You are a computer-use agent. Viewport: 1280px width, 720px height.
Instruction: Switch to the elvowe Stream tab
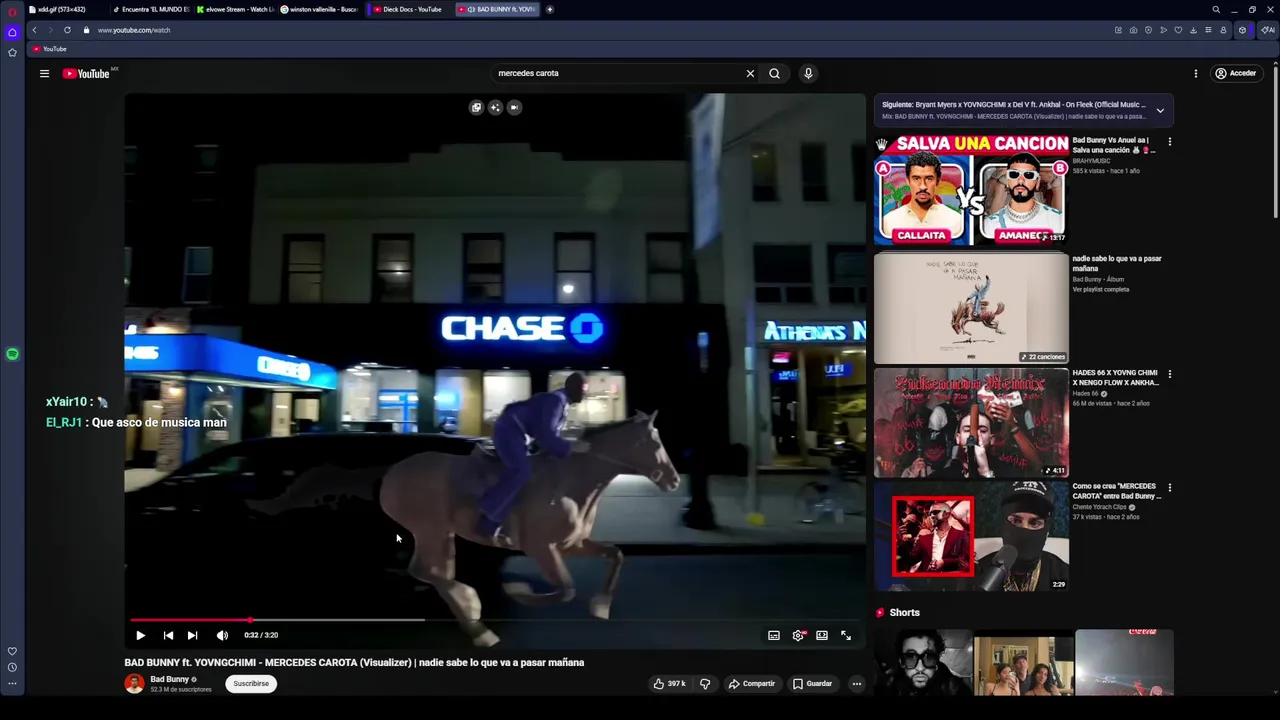[235, 9]
